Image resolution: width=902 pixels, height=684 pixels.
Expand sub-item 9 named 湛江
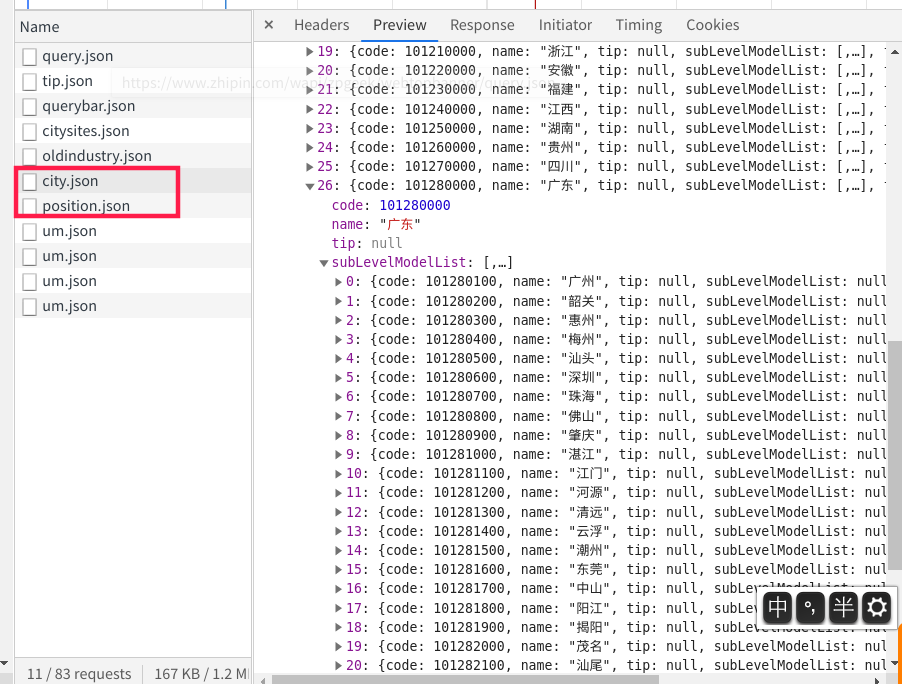(338, 454)
